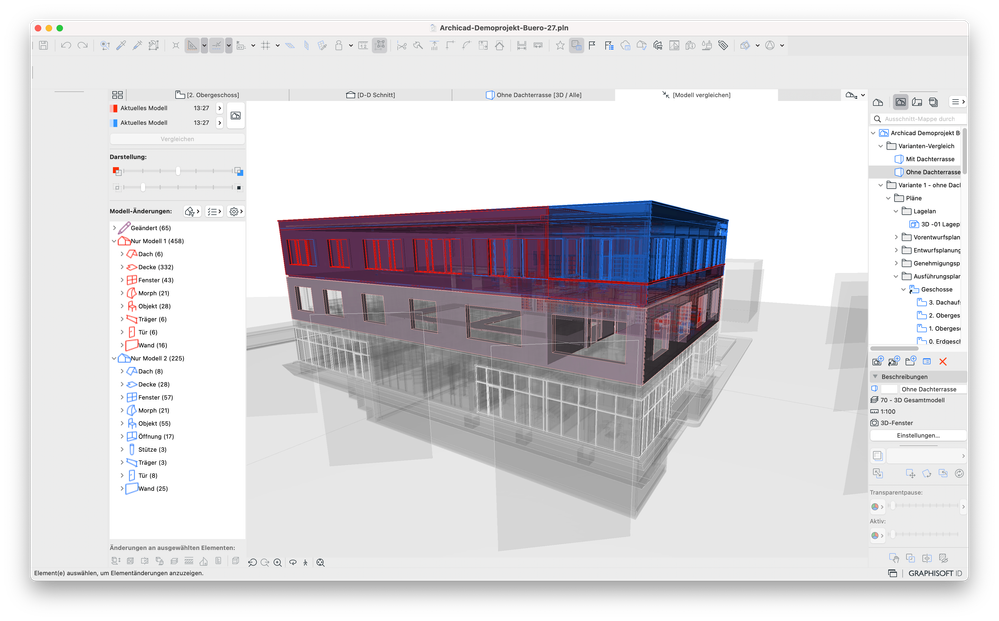Open the tab overview grid icon
The image size is (999, 621).
(117, 95)
